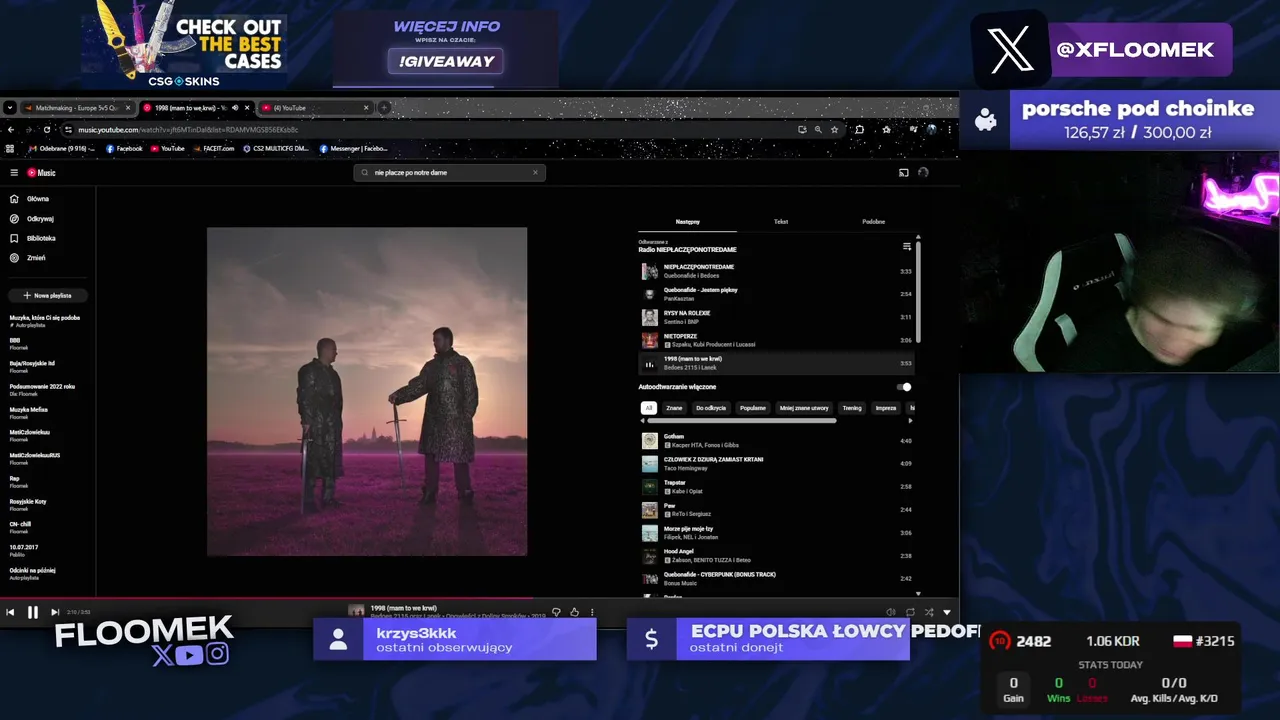Play RYSY NA ROLEXIE in queue
Viewport: 1280px width, 720px height.
(x=776, y=317)
